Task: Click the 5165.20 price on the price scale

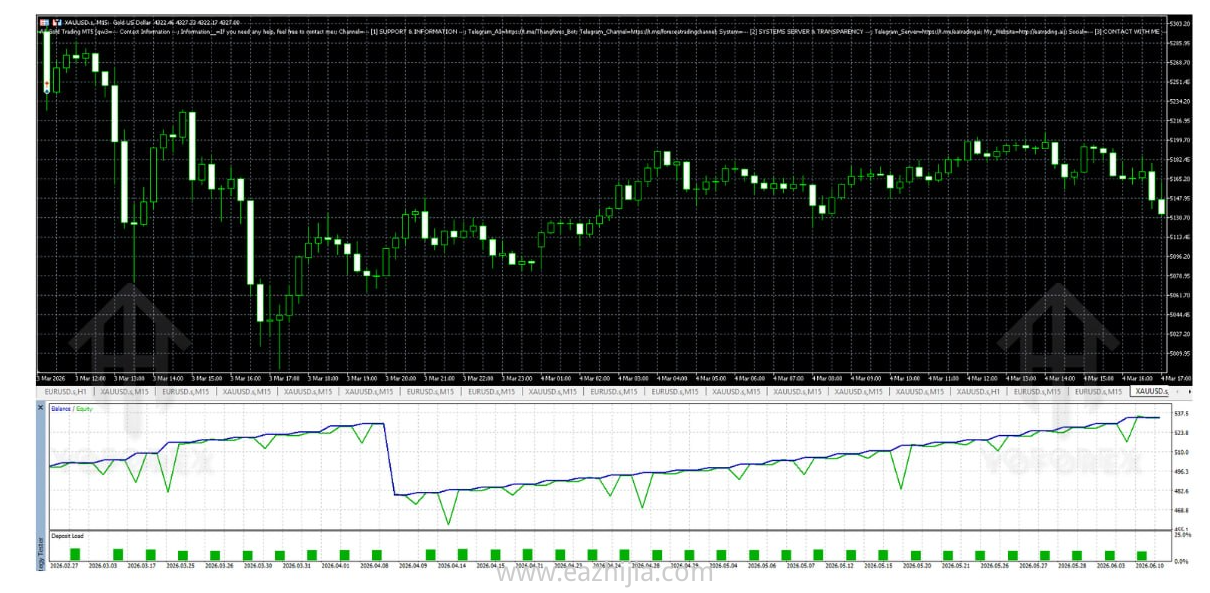Action: [x=1180, y=178]
